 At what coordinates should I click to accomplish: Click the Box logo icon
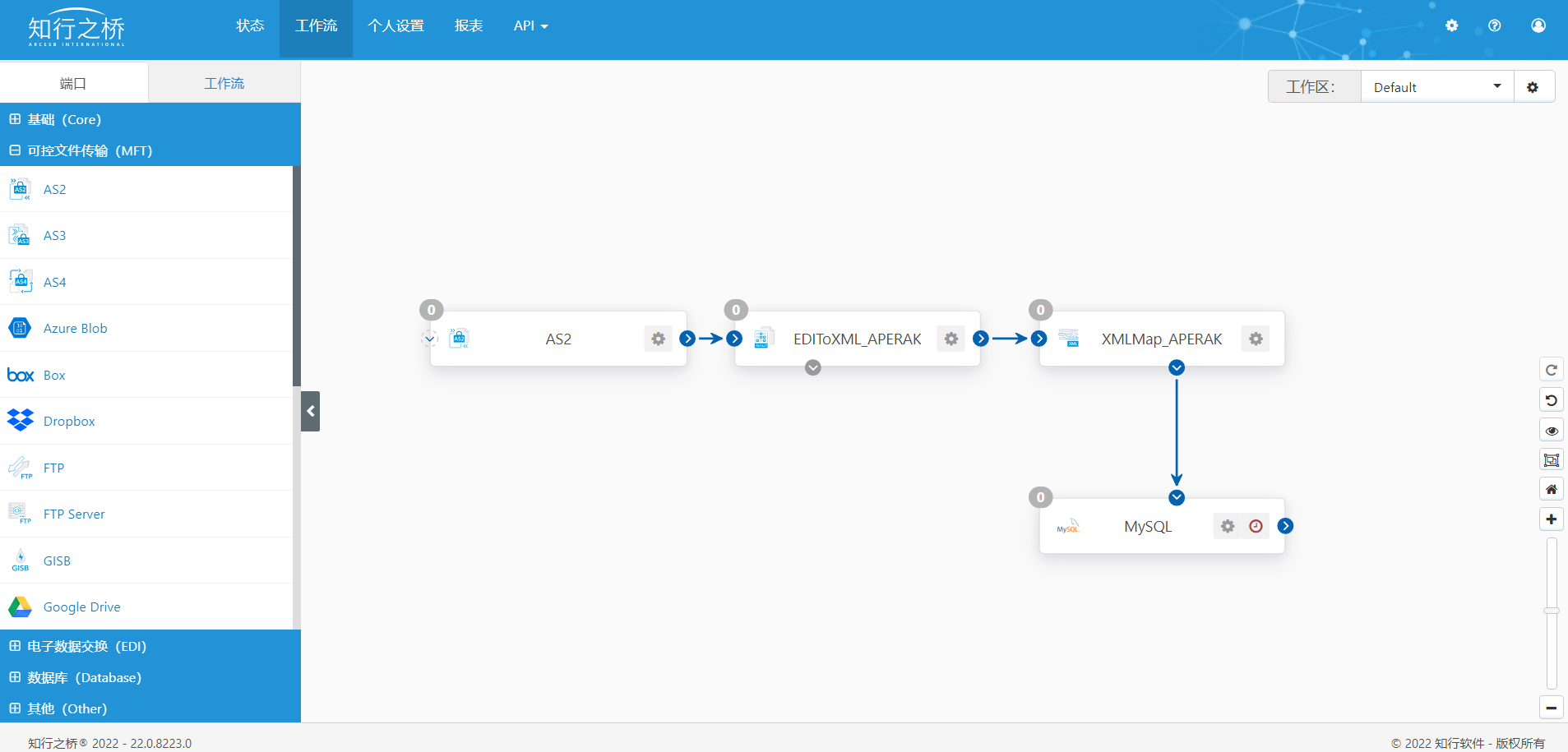coord(20,375)
